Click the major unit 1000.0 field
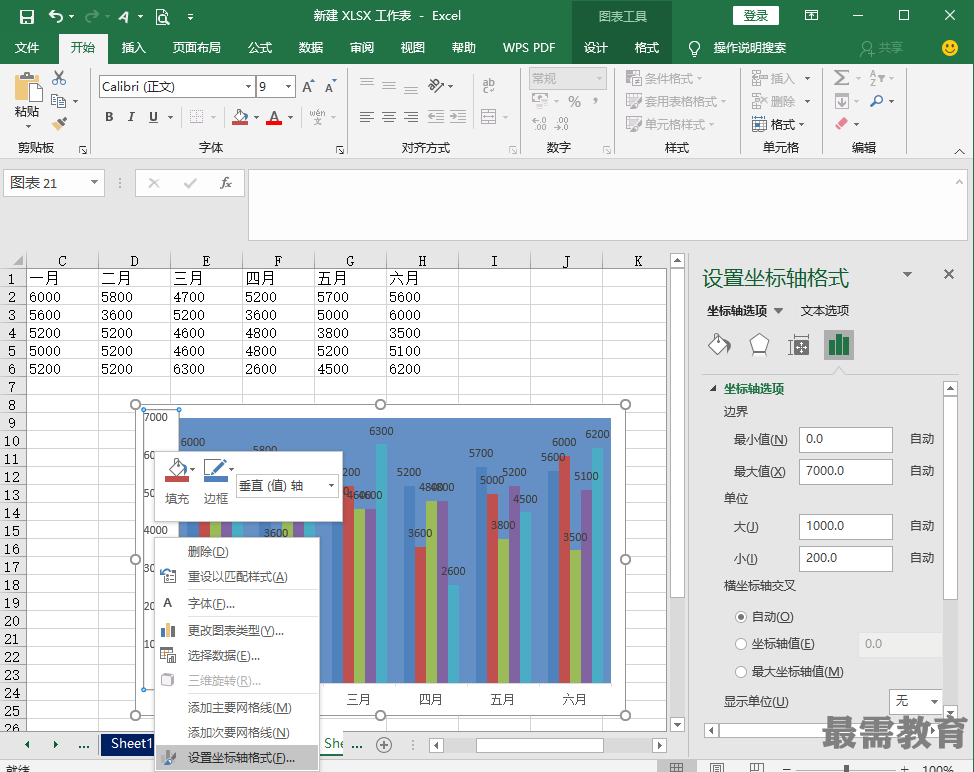 point(845,527)
